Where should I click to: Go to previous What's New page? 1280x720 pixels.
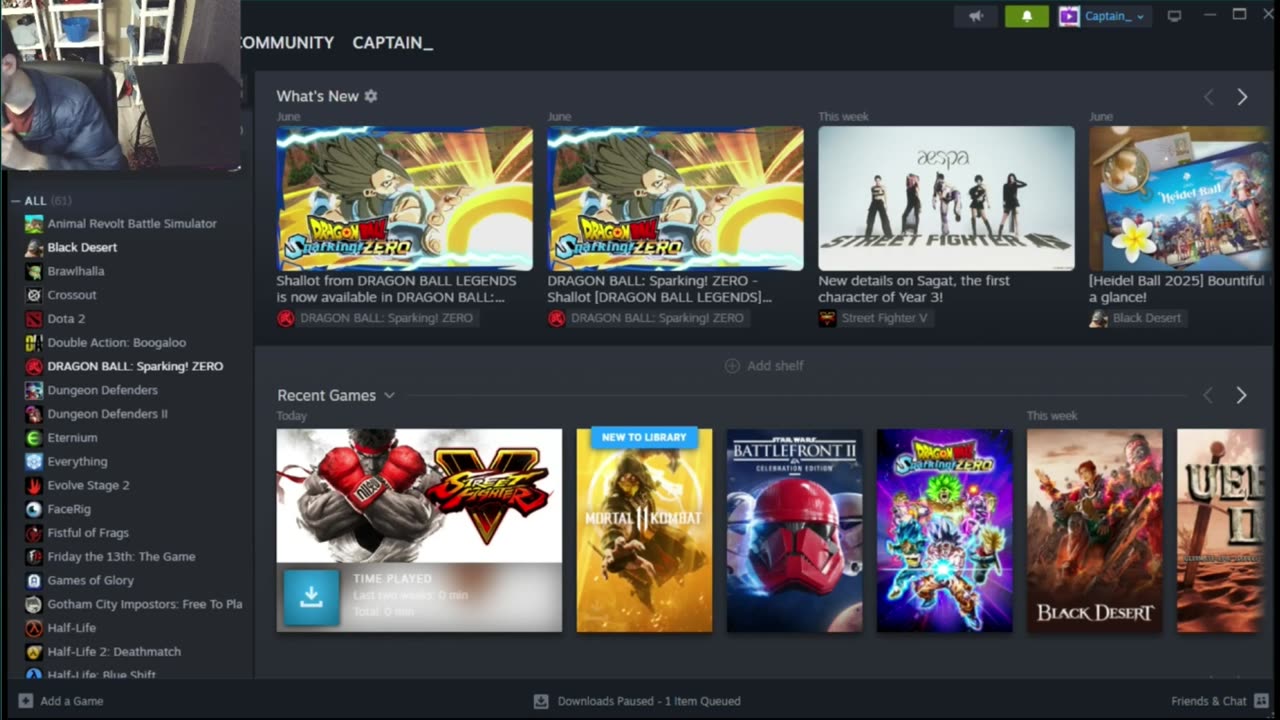[1208, 97]
